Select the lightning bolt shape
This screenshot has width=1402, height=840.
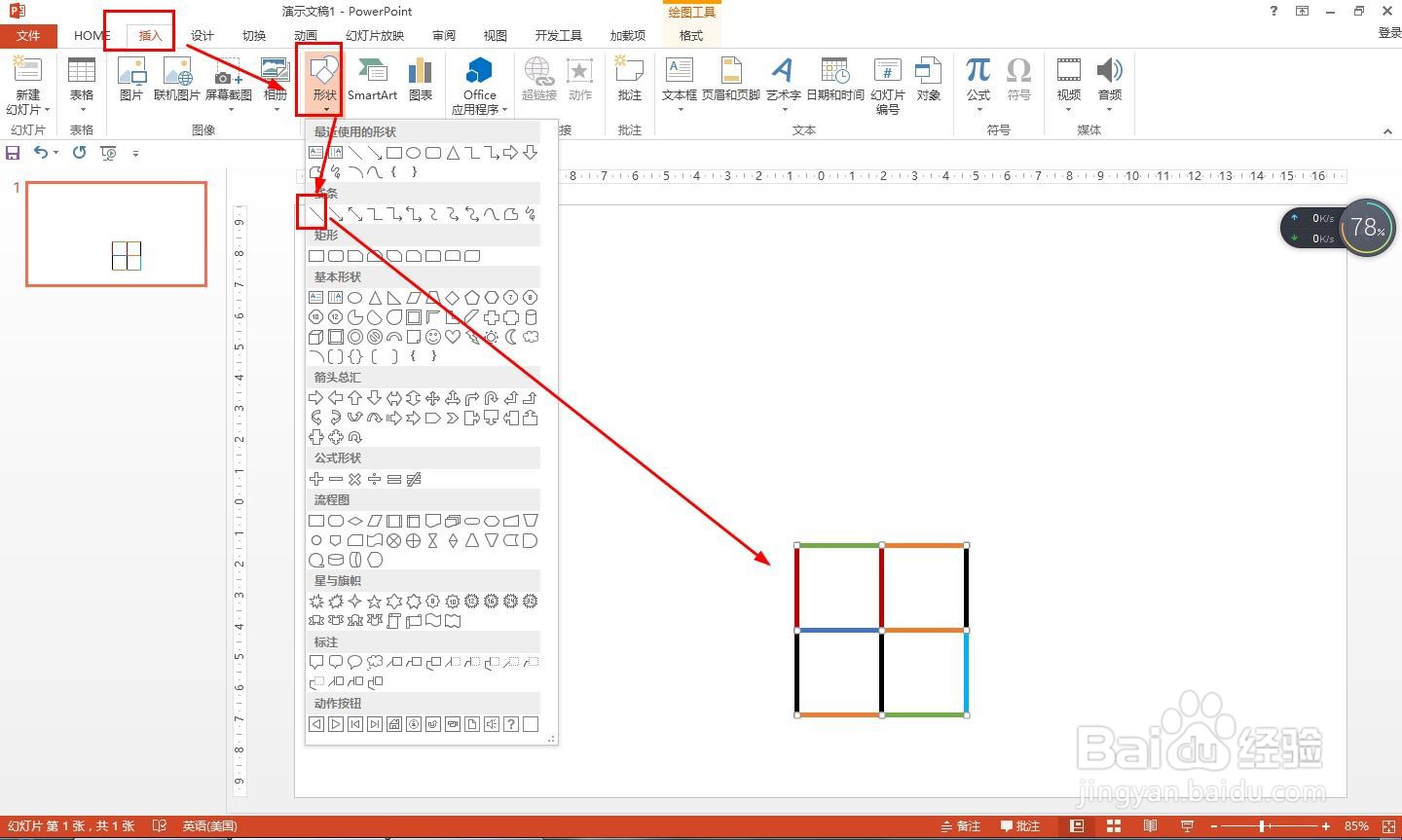coord(472,337)
